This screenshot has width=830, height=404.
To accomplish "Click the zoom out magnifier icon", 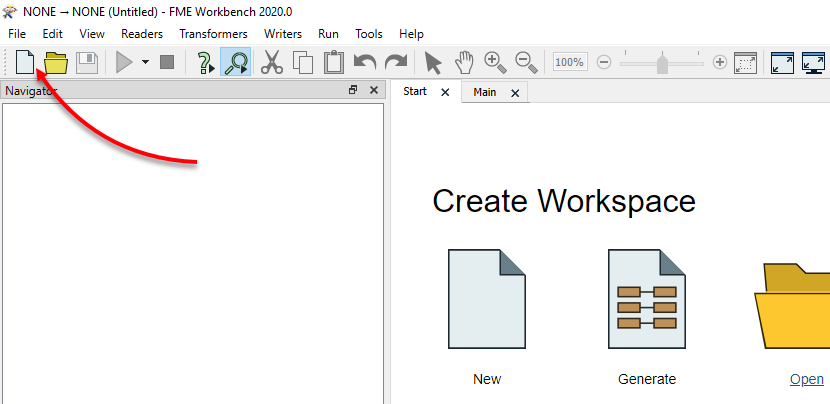I will [x=527, y=62].
